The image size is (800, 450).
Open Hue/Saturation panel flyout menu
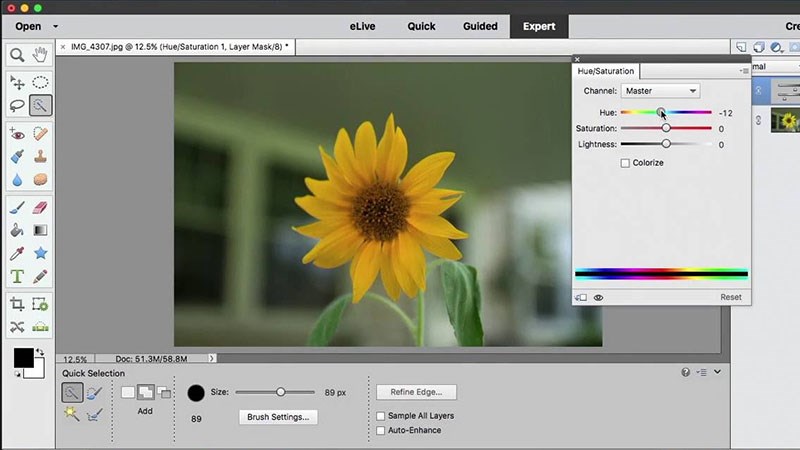point(743,71)
